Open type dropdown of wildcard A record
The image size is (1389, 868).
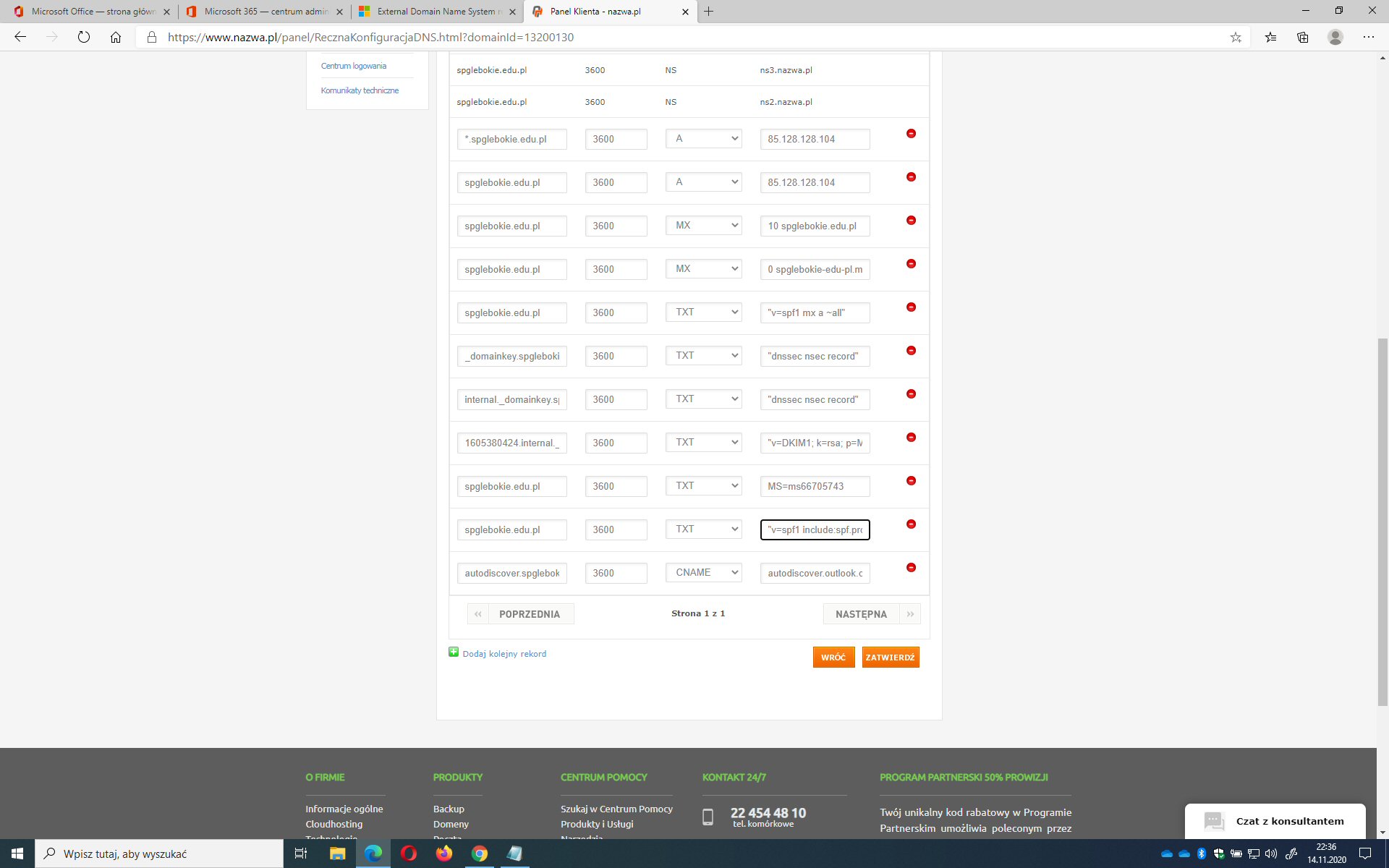tap(704, 139)
